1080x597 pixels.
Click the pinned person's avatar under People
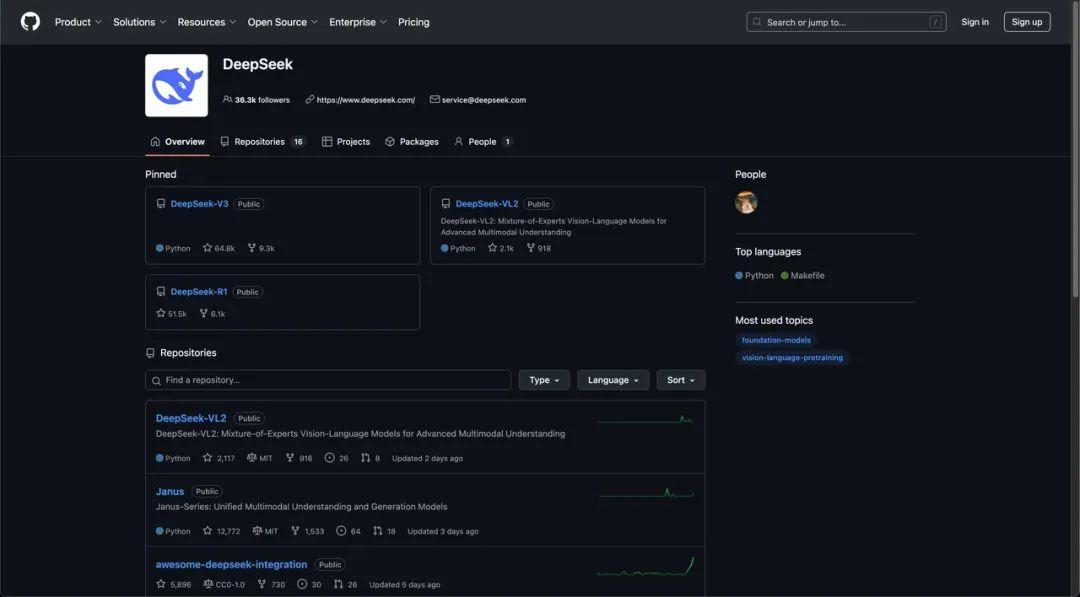pos(746,200)
